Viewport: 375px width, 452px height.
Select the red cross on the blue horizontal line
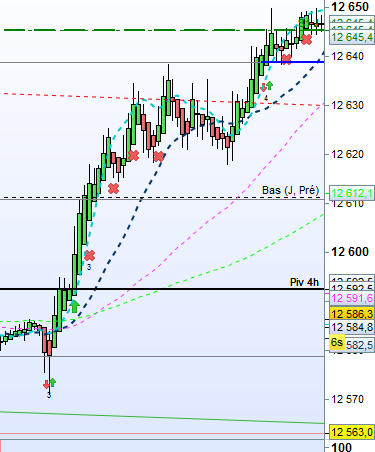point(286,59)
